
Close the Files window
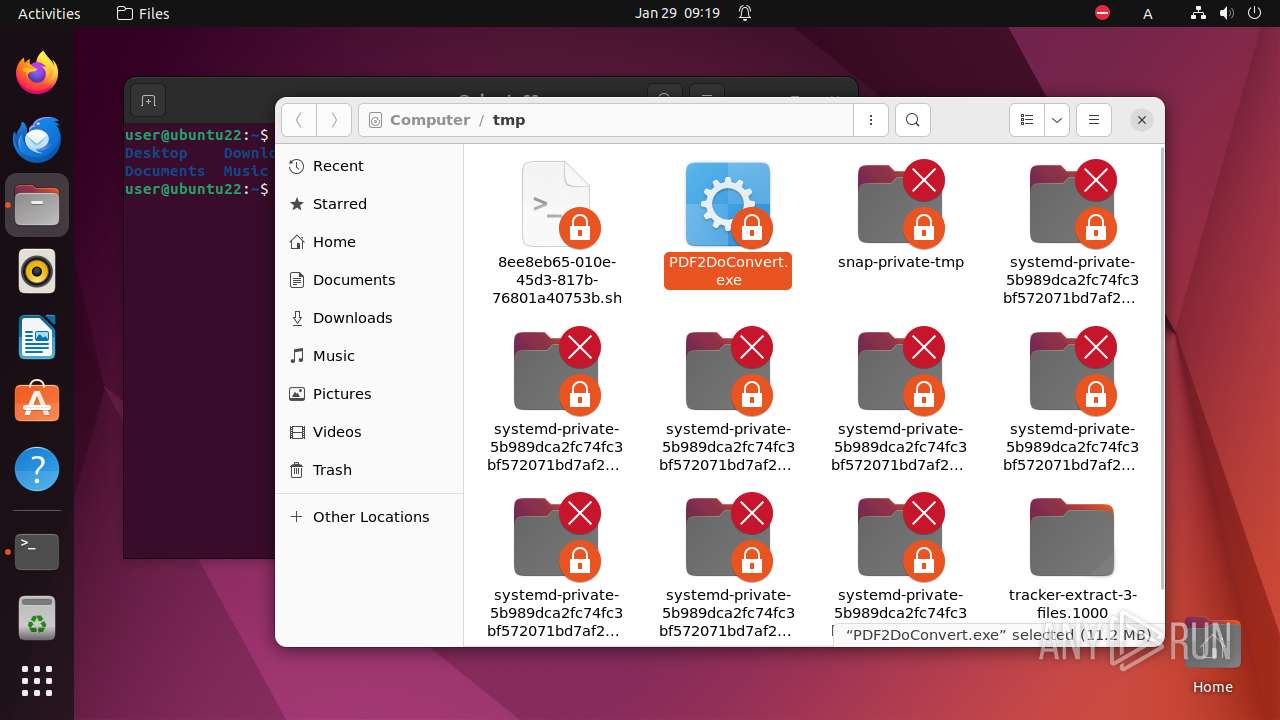pos(1141,120)
